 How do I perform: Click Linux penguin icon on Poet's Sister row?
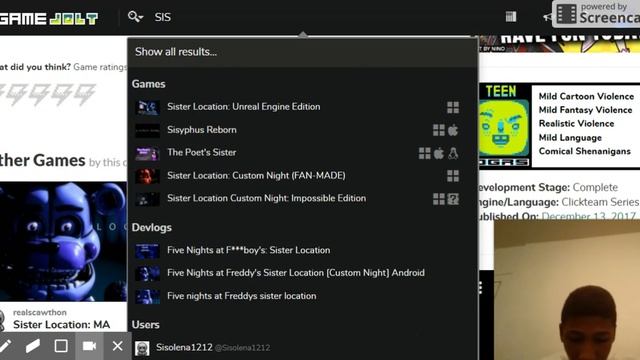point(453,153)
